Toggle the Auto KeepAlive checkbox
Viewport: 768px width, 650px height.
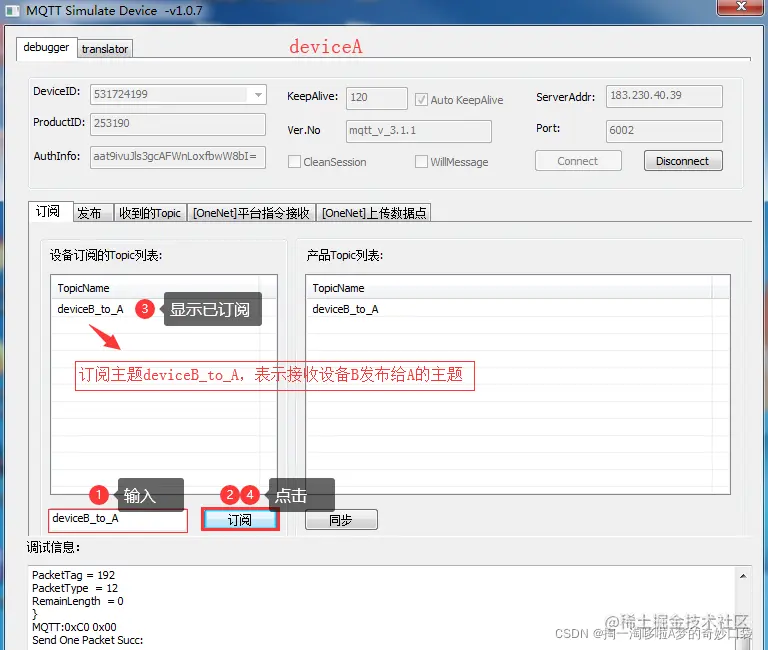coord(421,100)
